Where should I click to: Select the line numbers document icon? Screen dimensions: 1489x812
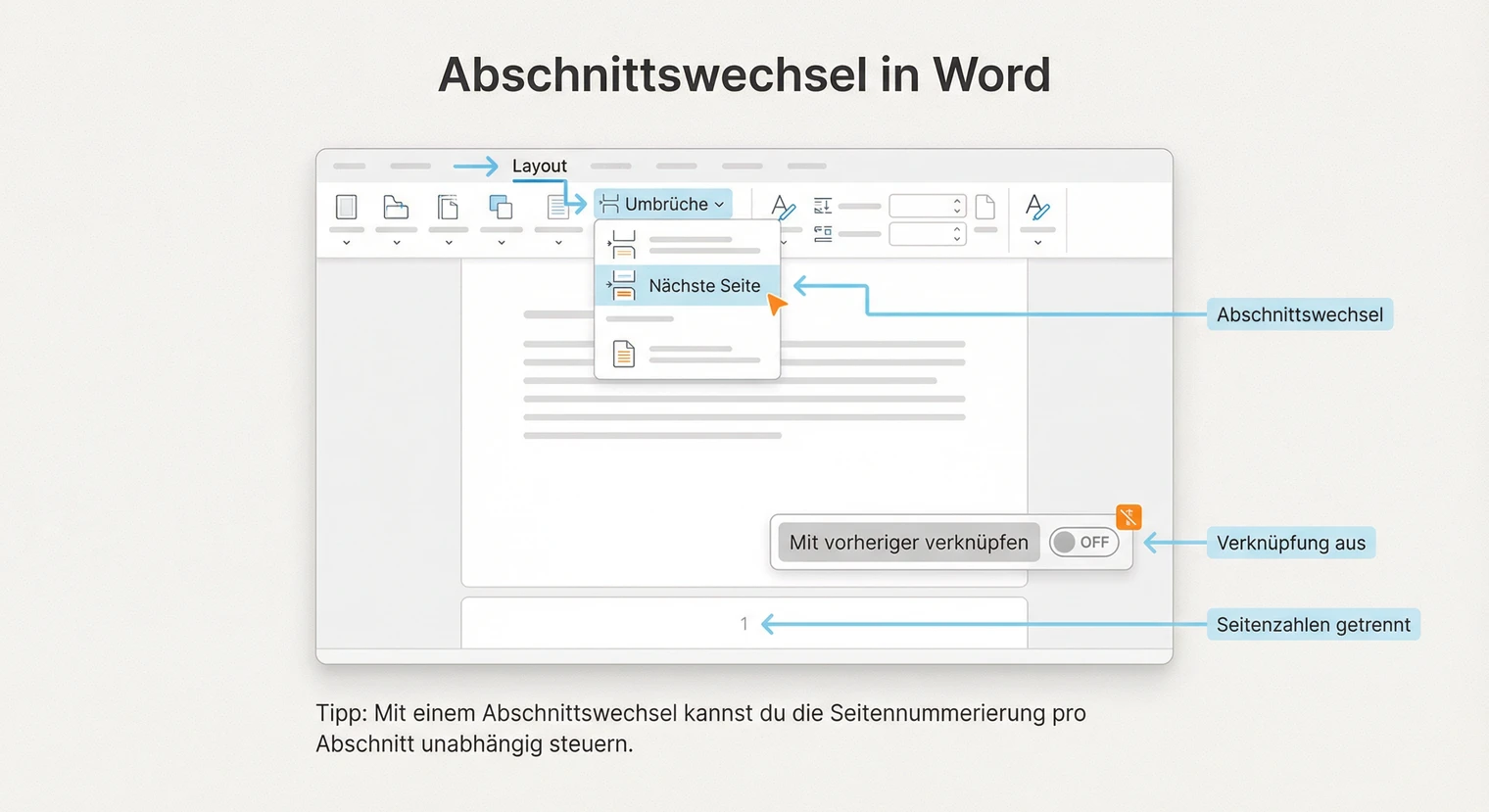558,208
